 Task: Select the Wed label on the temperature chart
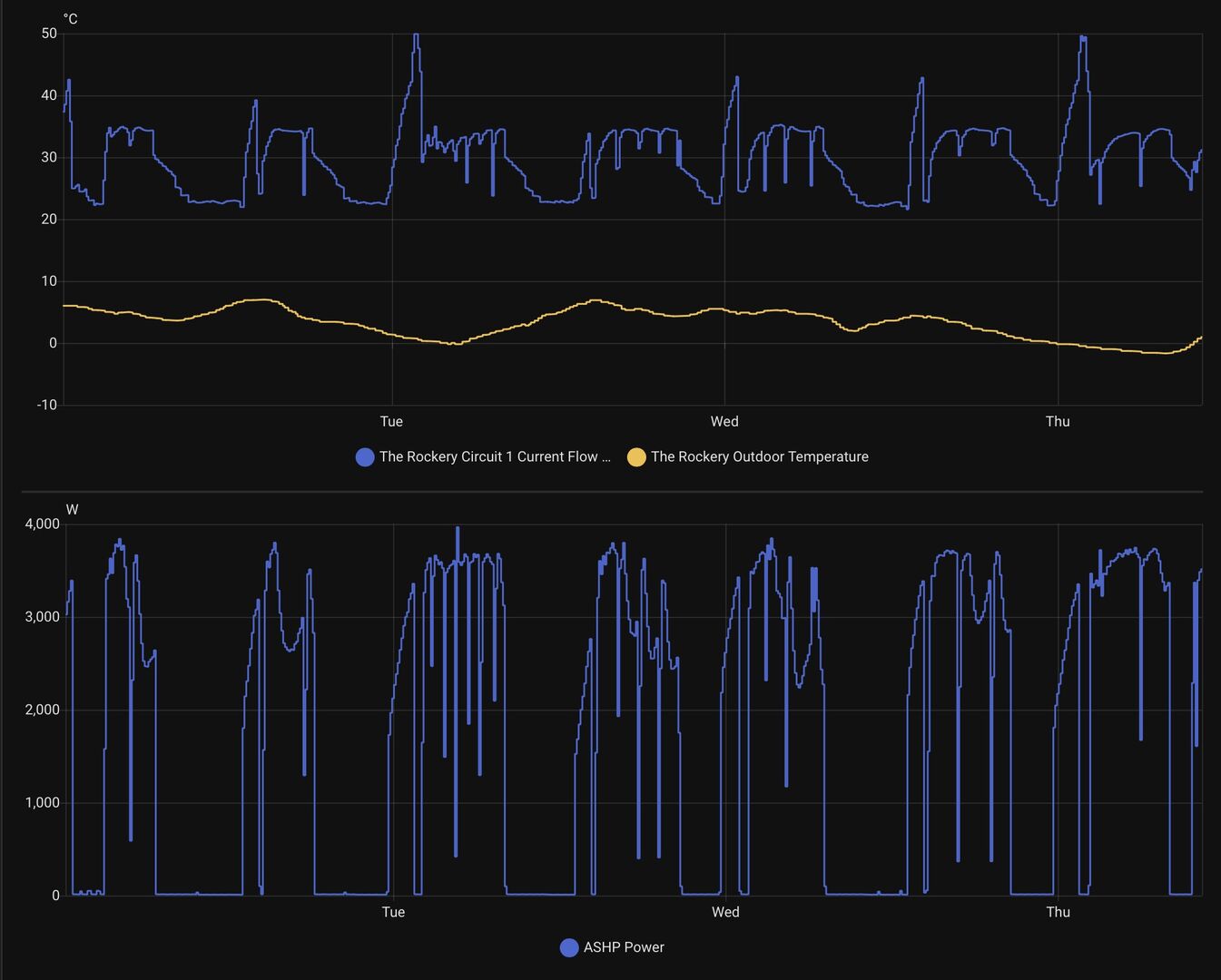tap(724, 421)
